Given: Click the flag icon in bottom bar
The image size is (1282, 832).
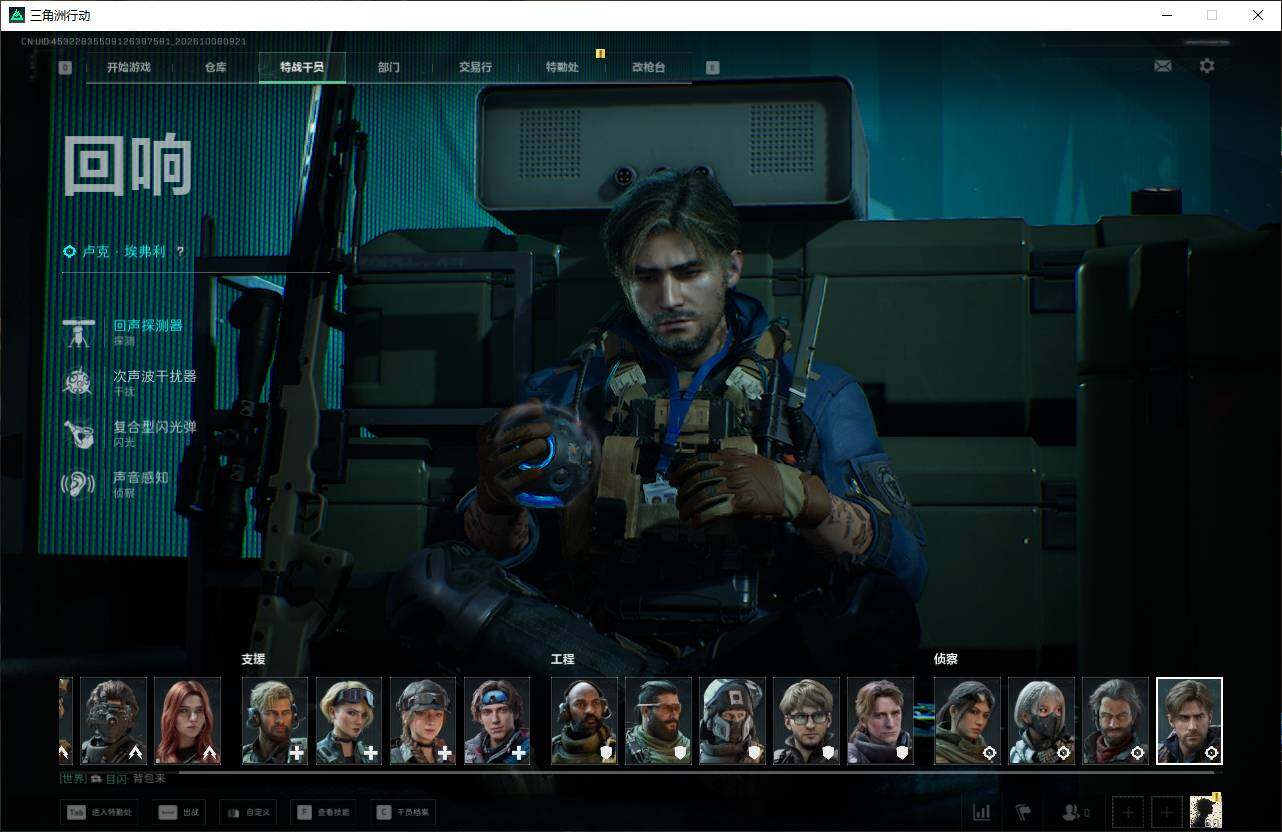Looking at the screenshot, I should click(1023, 812).
